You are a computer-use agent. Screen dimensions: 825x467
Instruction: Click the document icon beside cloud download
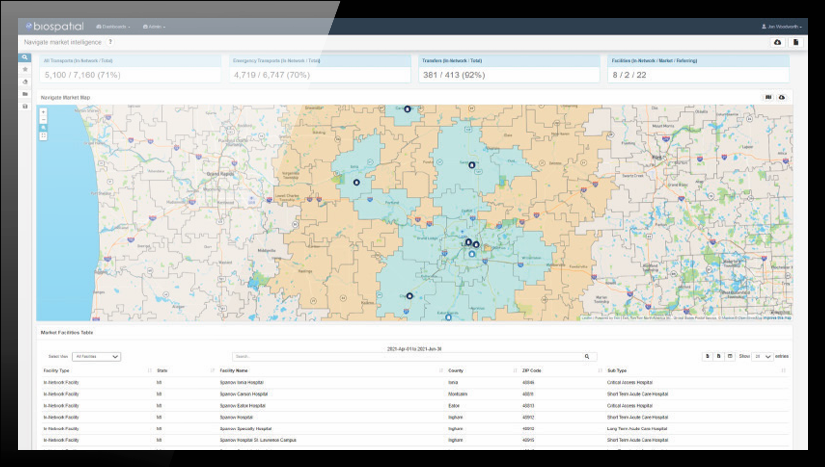coord(796,42)
